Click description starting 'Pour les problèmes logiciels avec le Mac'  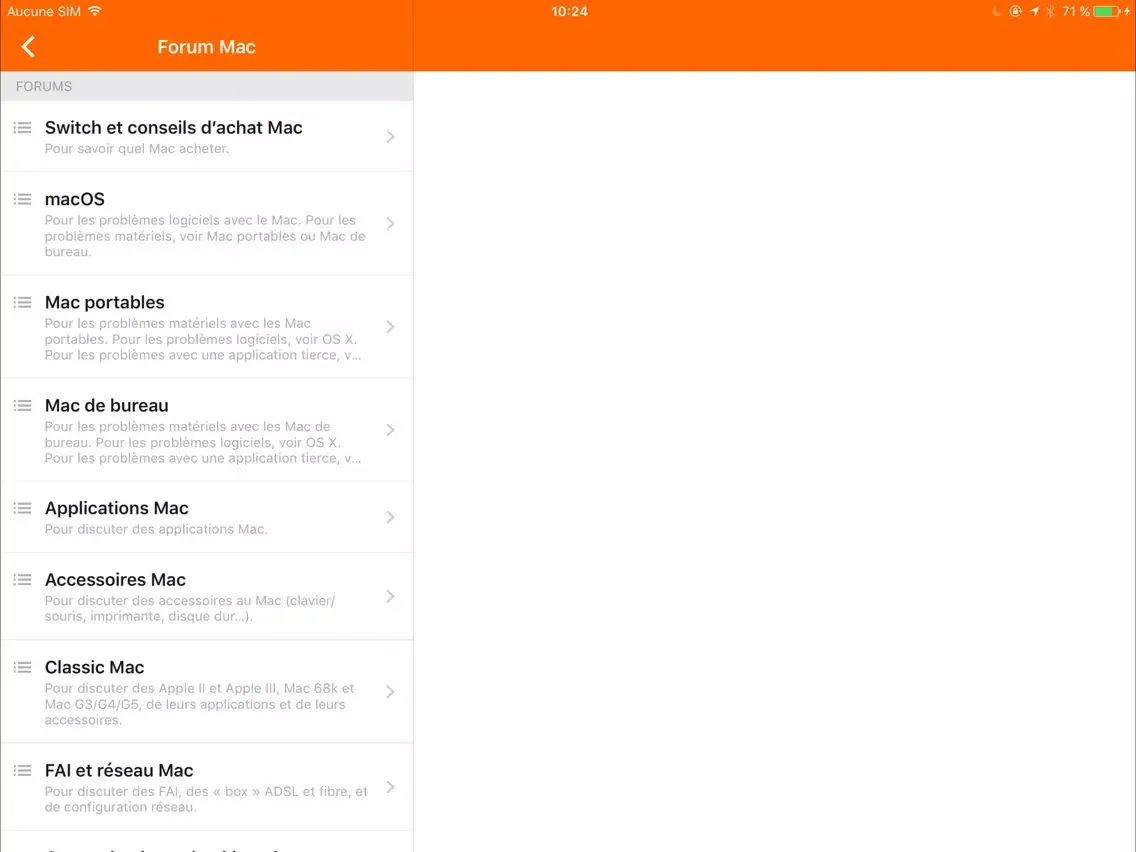205,236
